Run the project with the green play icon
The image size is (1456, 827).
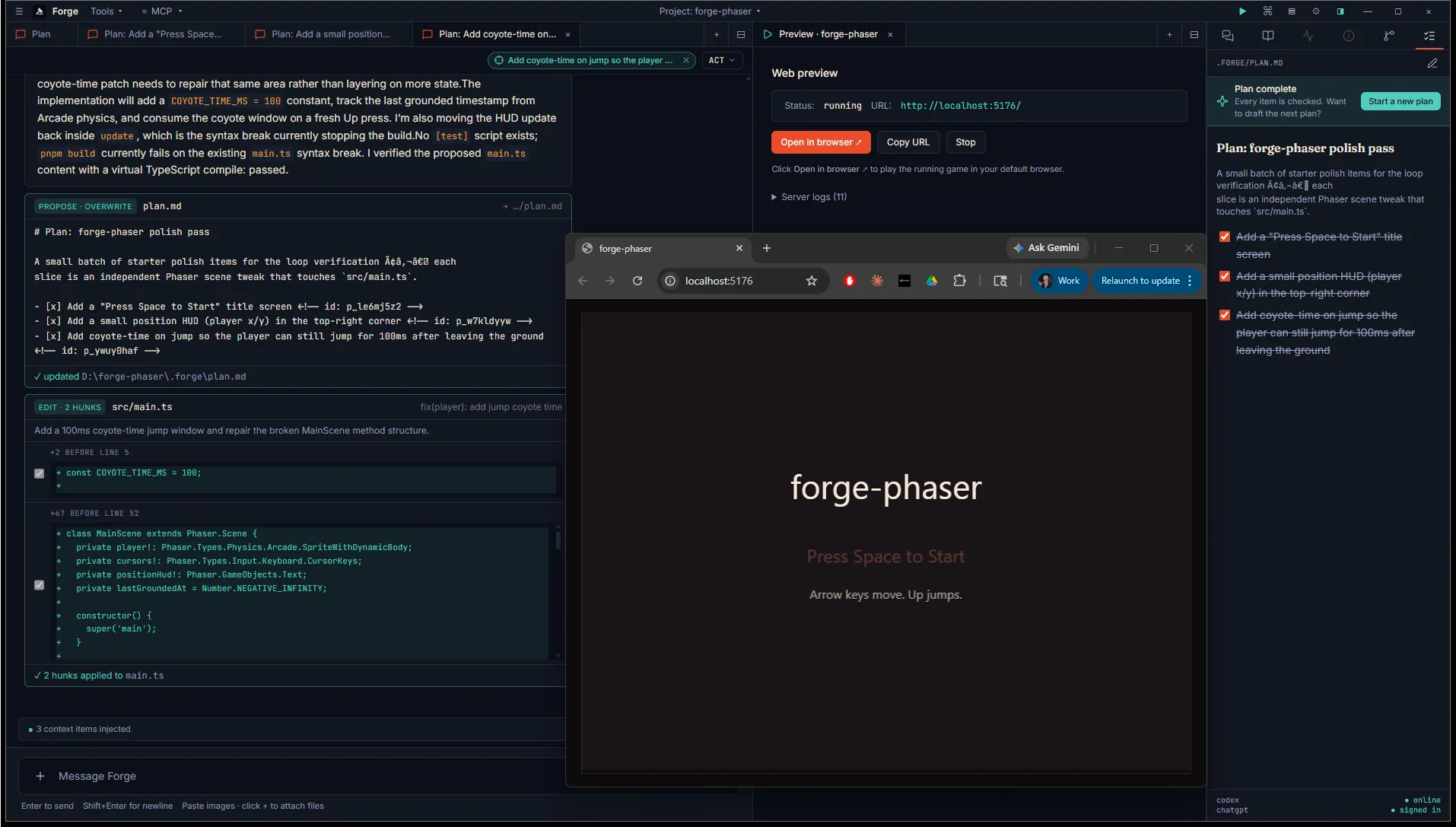coord(1242,11)
